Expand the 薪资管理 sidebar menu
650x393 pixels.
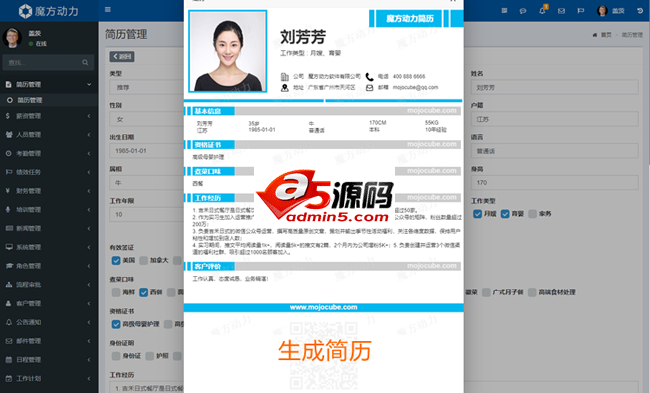point(49,116)
